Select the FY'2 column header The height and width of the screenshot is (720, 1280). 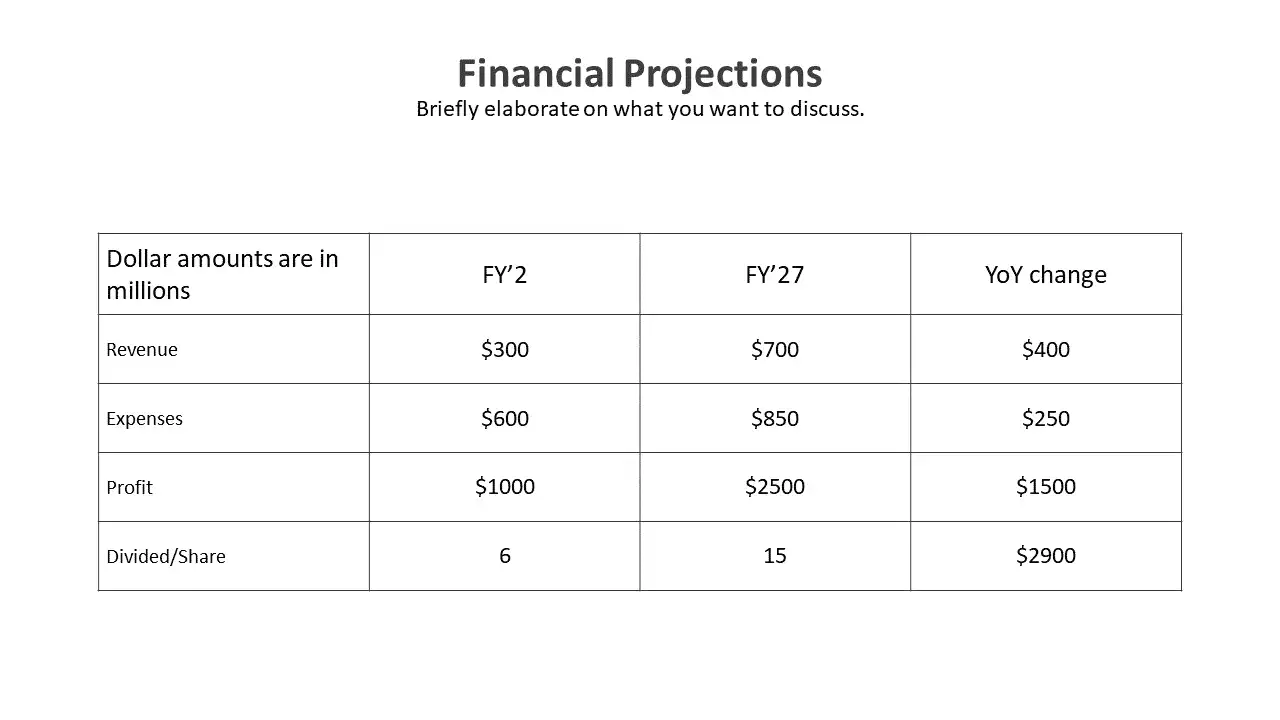[505, 274]
